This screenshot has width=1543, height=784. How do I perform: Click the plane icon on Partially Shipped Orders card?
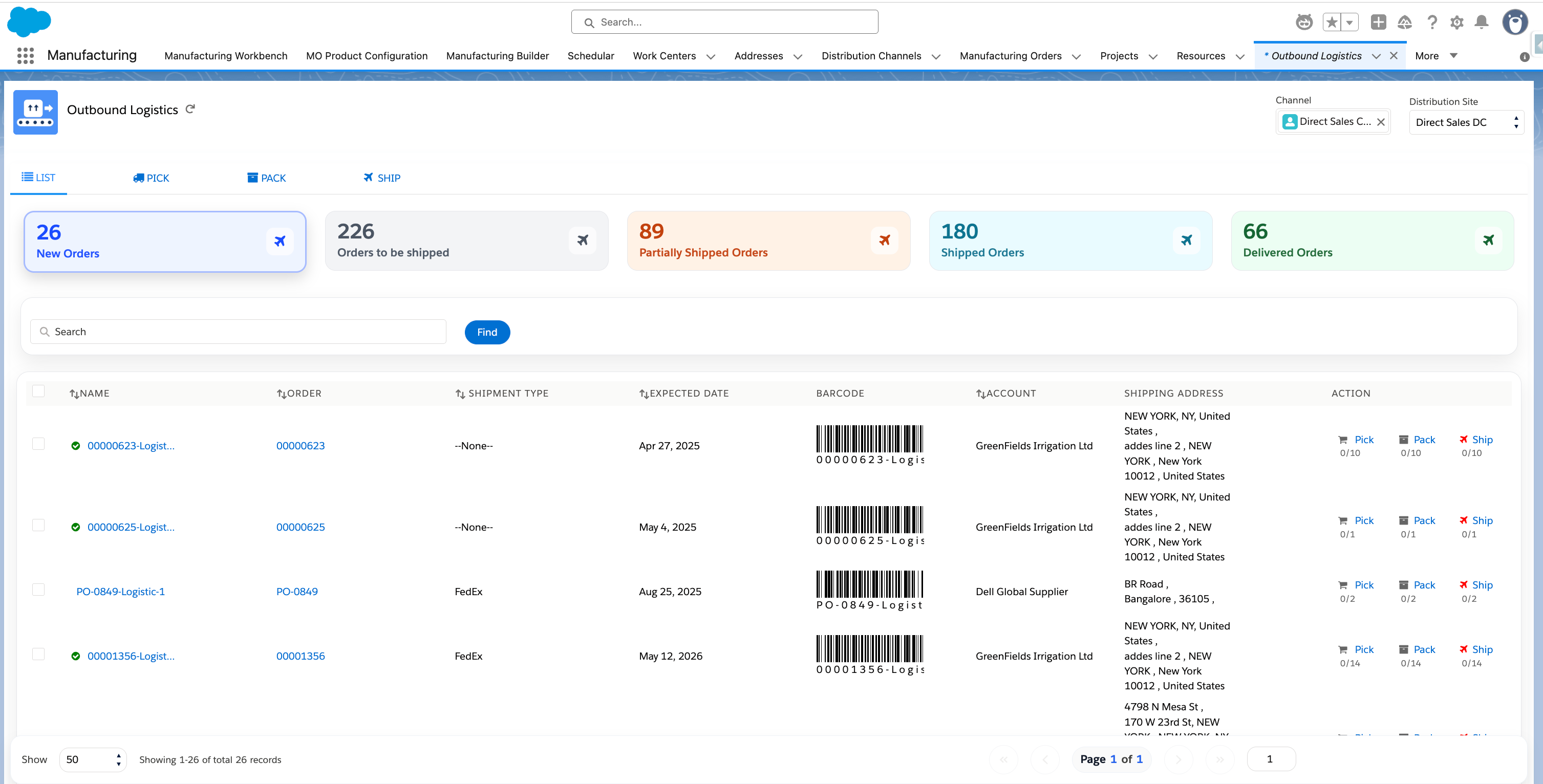884,240
